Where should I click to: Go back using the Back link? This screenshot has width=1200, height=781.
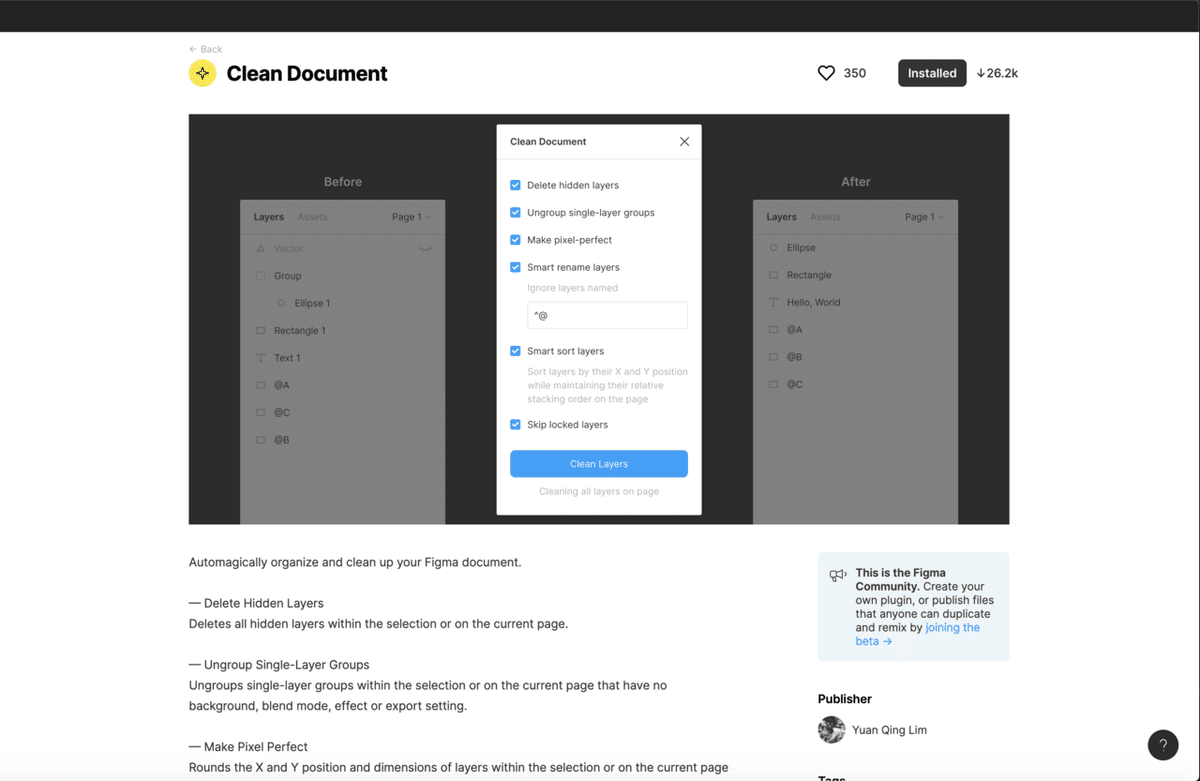click(206, 49)
